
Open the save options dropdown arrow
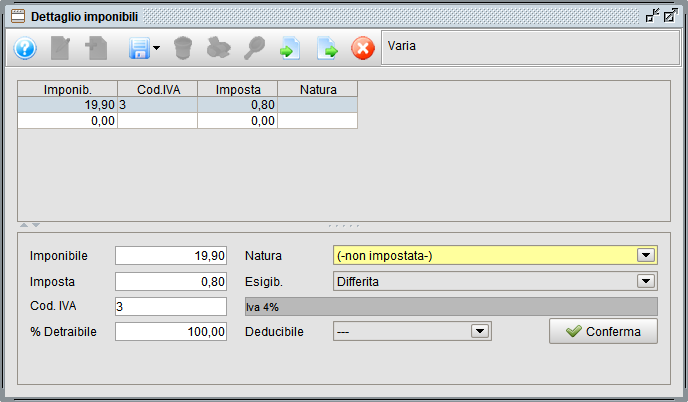click(x=156, y=48)
